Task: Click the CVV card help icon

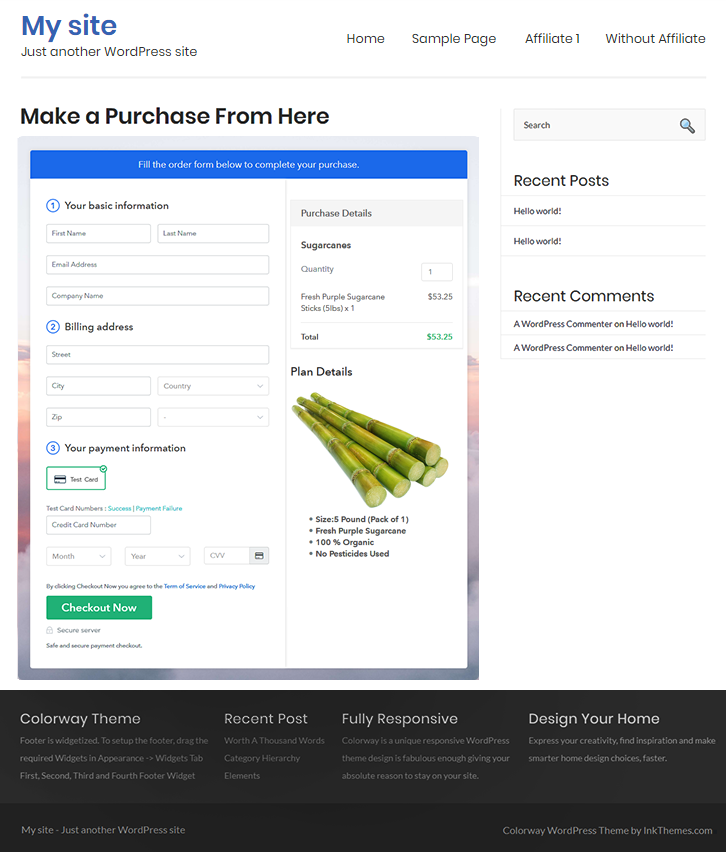Action: pos(259,556)
